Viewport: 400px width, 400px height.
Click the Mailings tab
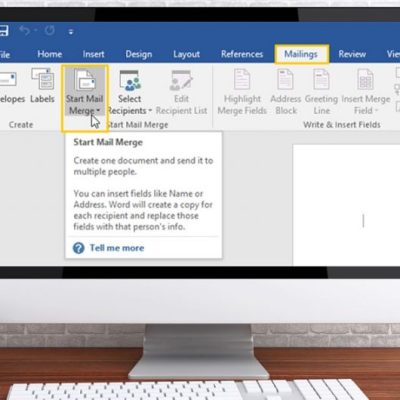point(301,54)
